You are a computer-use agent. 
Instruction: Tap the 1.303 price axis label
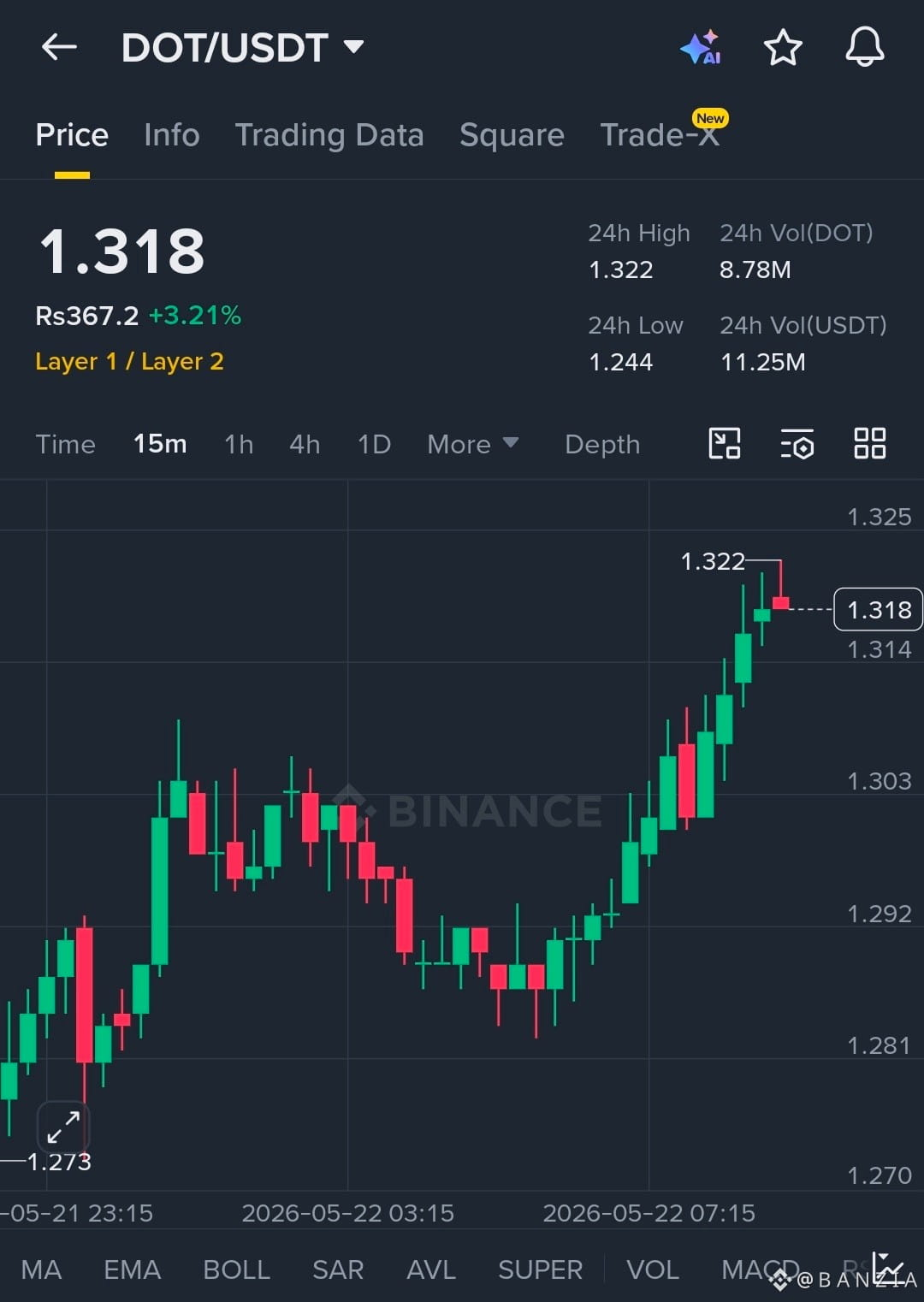coord(879,781)
